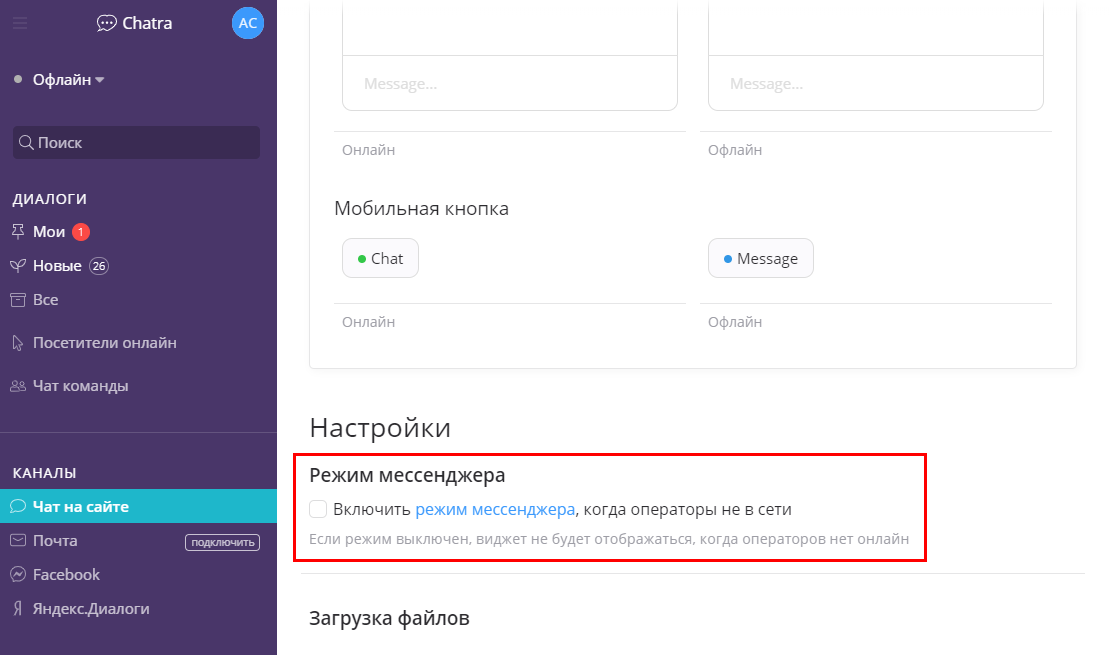The image size is (1109, 655).
Task: Click the Офлайн label under the Message button
Action: (x=735, y=323)
